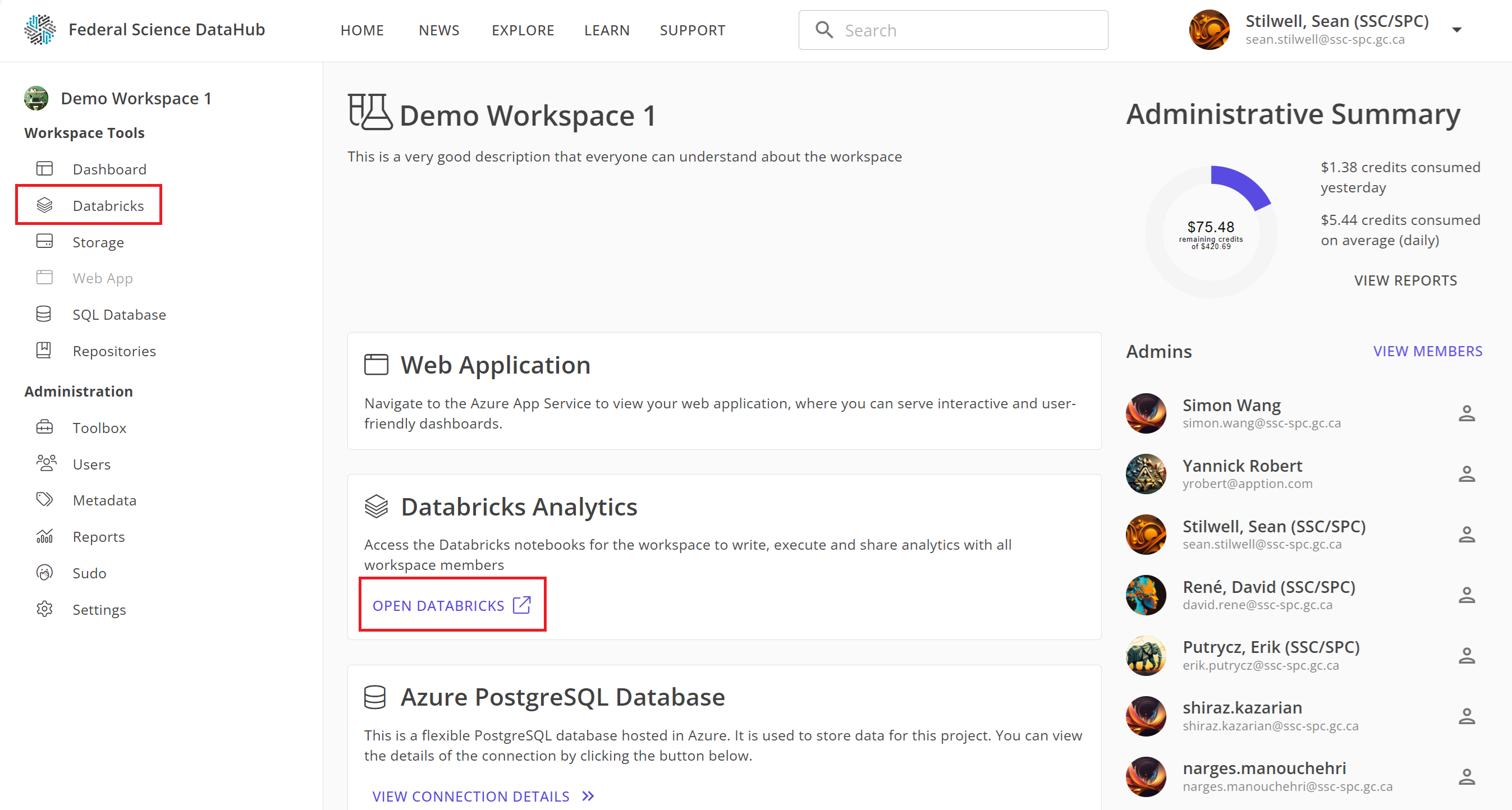Open the SUPPORT menu item
Image resolution: width=1512 pixels, height=810 pixels.
[x=693, y=30]
